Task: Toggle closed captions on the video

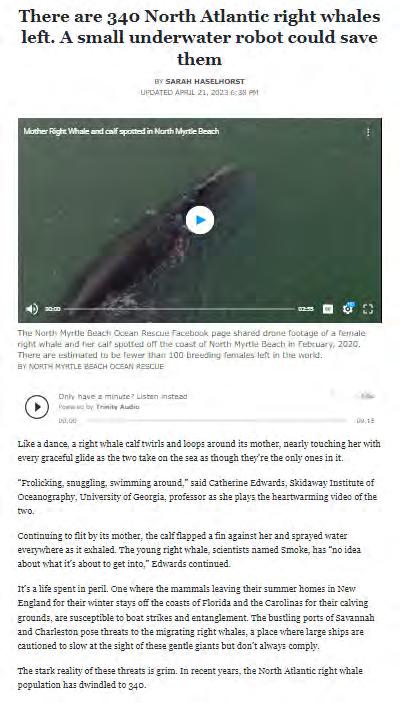Action: tap(328, 309)
